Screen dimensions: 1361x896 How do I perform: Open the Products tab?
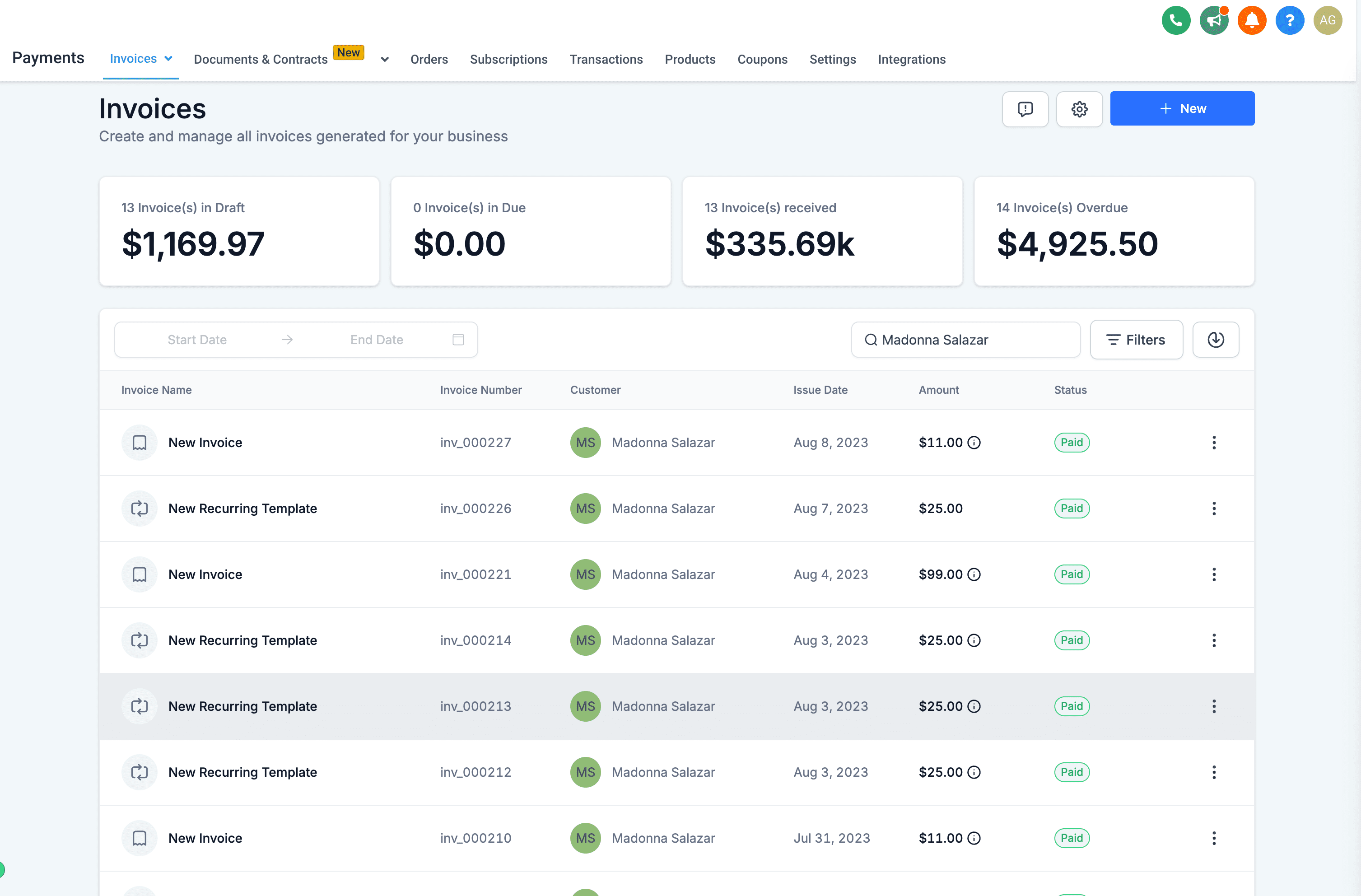click(690, 60)
